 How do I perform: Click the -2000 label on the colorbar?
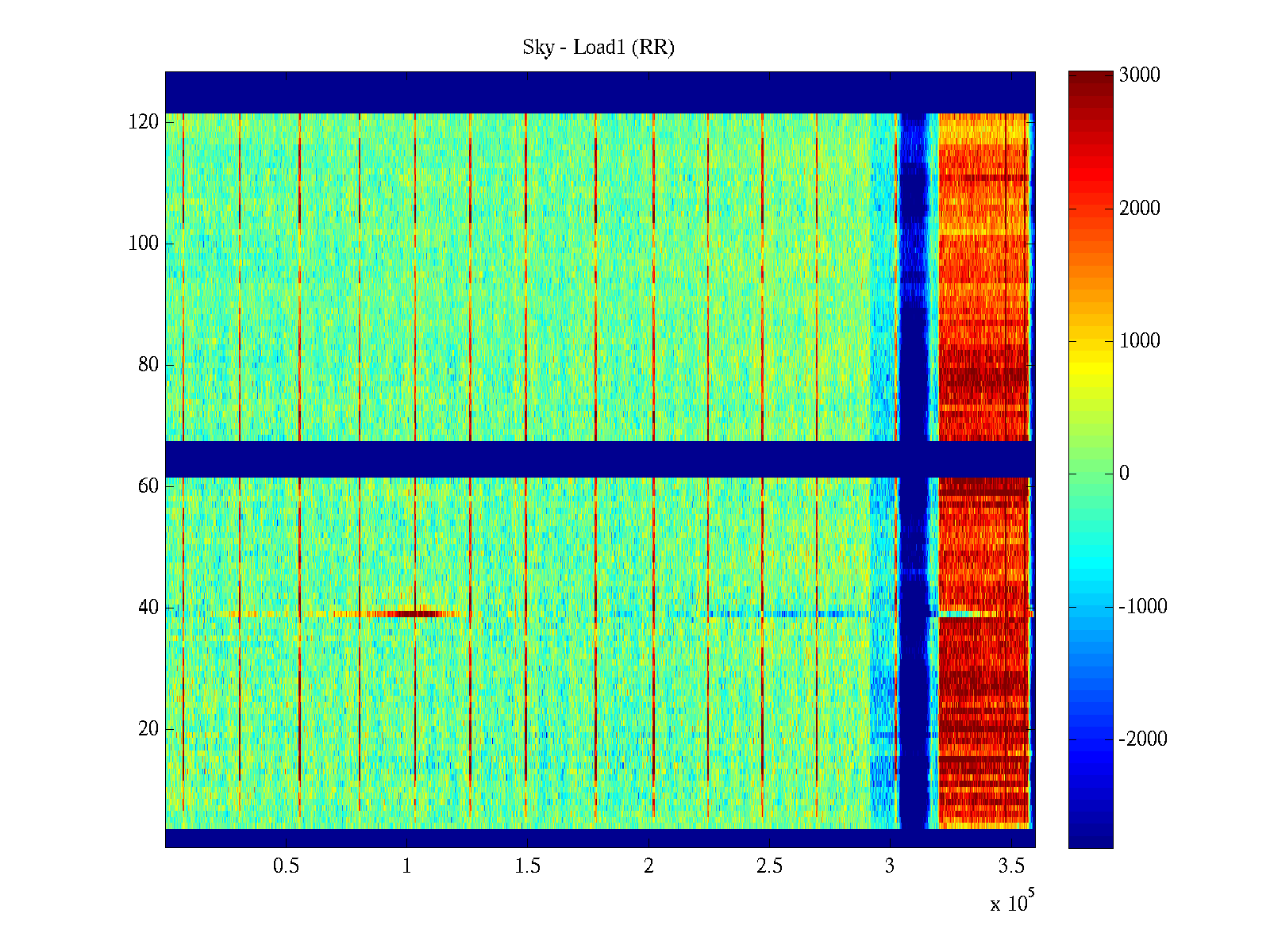(x=1143, y=739)
